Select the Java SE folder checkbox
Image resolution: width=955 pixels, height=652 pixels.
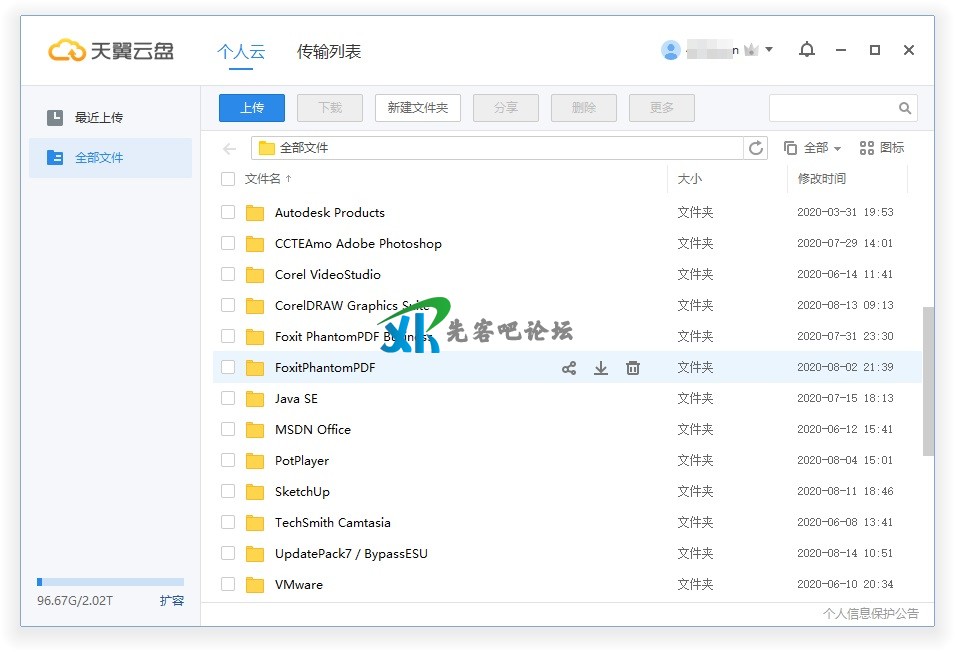point(228,398)
